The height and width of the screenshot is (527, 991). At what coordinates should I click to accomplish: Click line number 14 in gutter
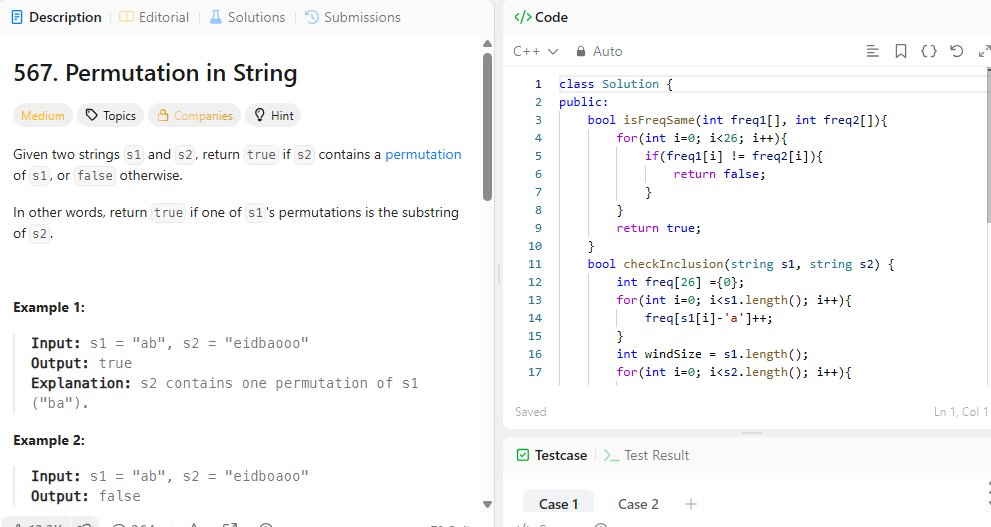tap(535, 318)
